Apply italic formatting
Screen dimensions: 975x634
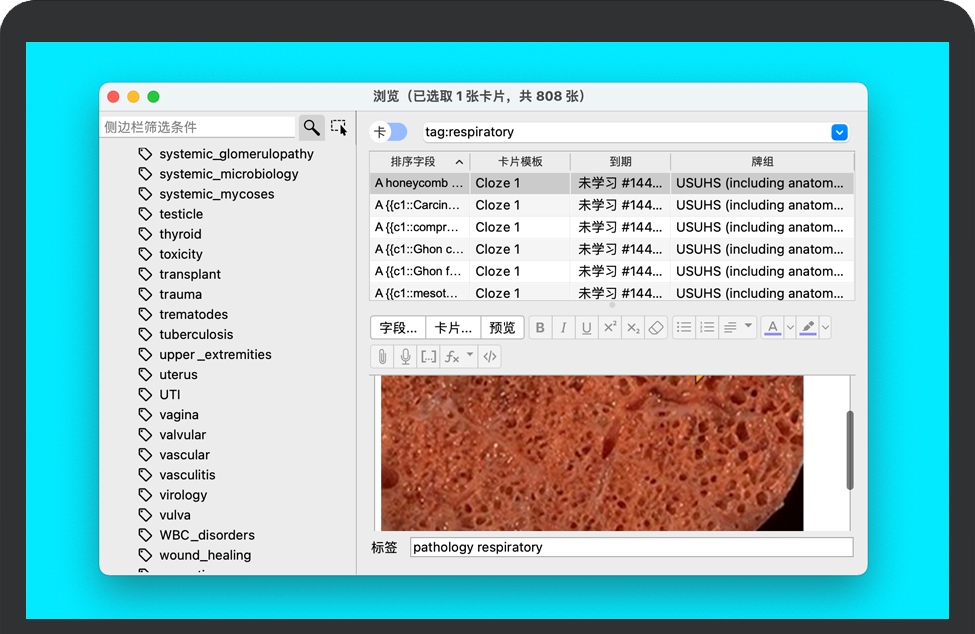coord(563,328)
